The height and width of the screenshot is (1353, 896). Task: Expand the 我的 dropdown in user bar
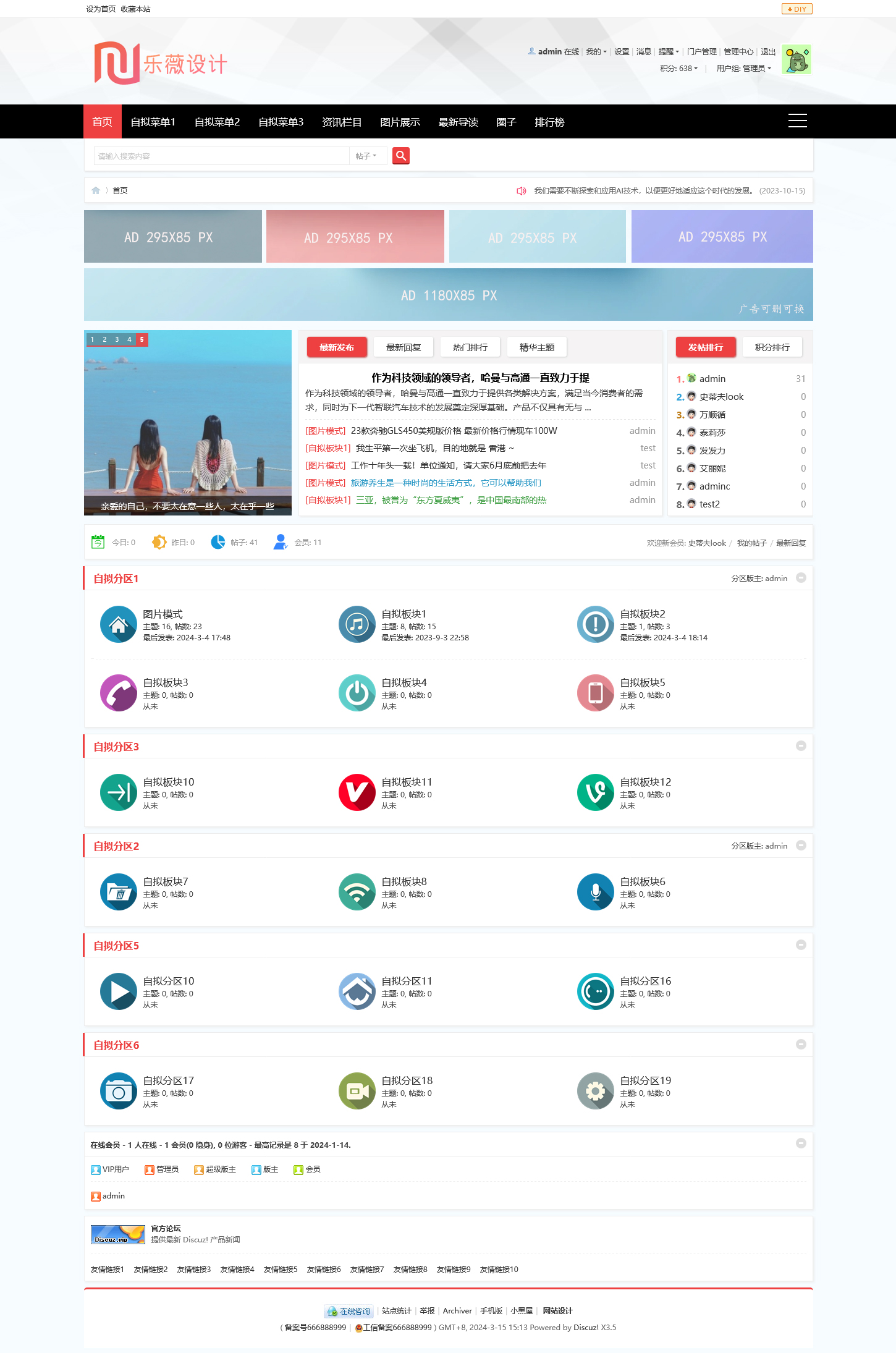(x=596, y=52)
